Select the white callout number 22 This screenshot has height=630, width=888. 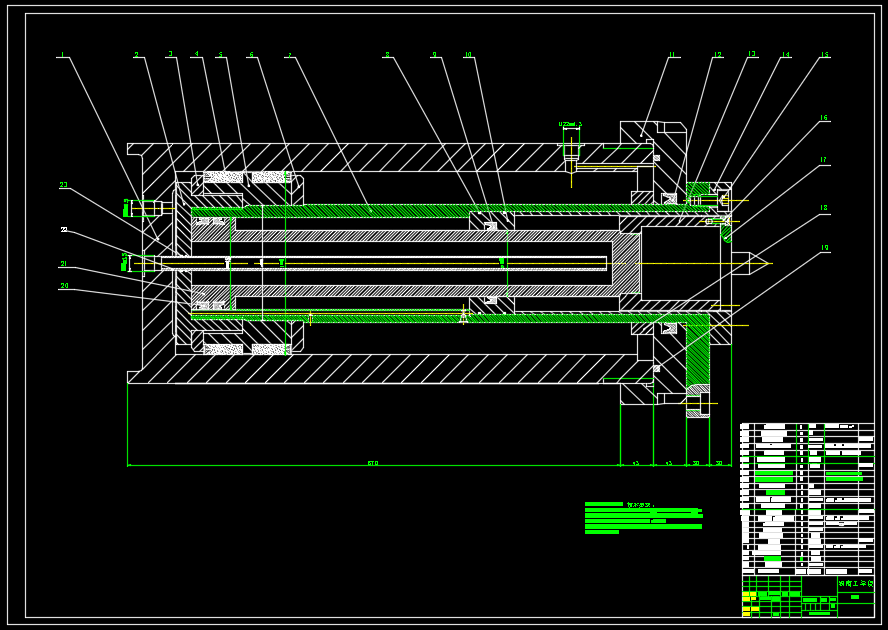(x=64, y=229)
